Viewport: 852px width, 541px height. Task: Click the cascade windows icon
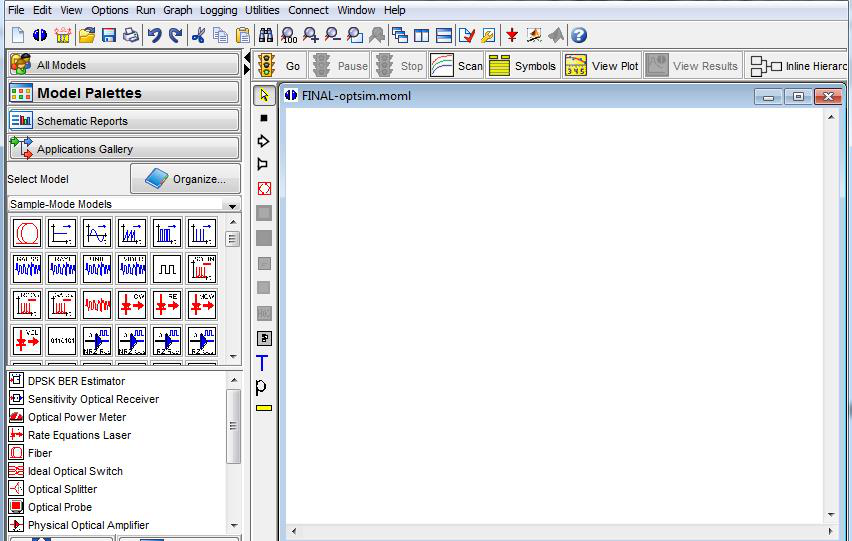400,35
